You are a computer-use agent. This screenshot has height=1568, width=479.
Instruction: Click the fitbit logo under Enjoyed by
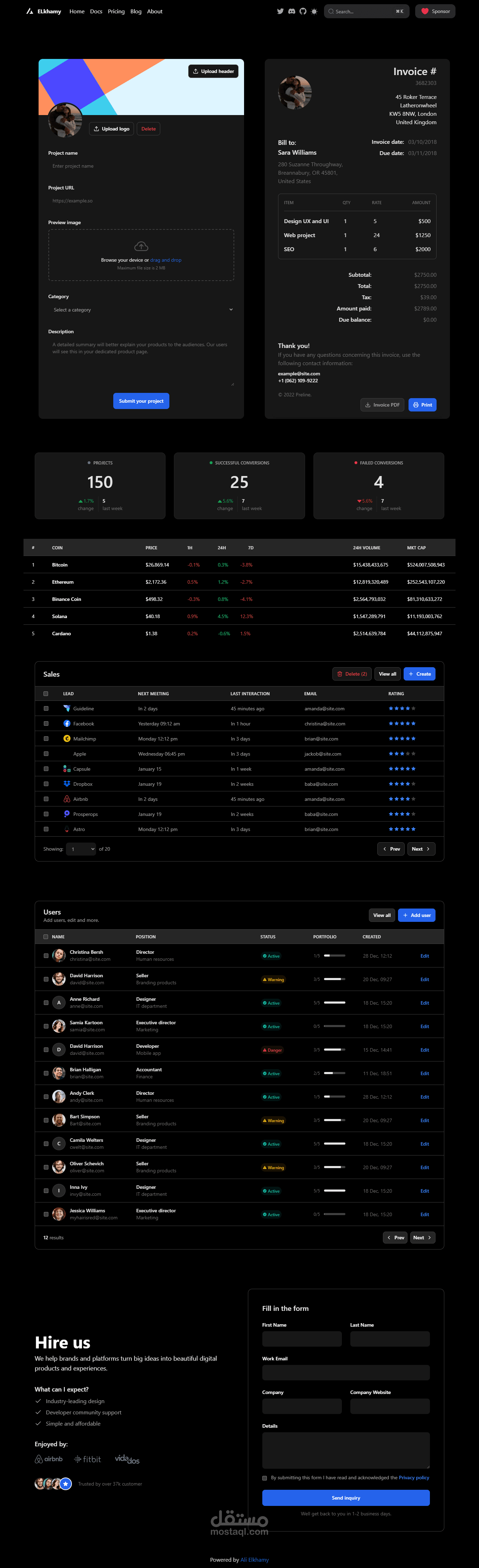[x=88, y=1459]
